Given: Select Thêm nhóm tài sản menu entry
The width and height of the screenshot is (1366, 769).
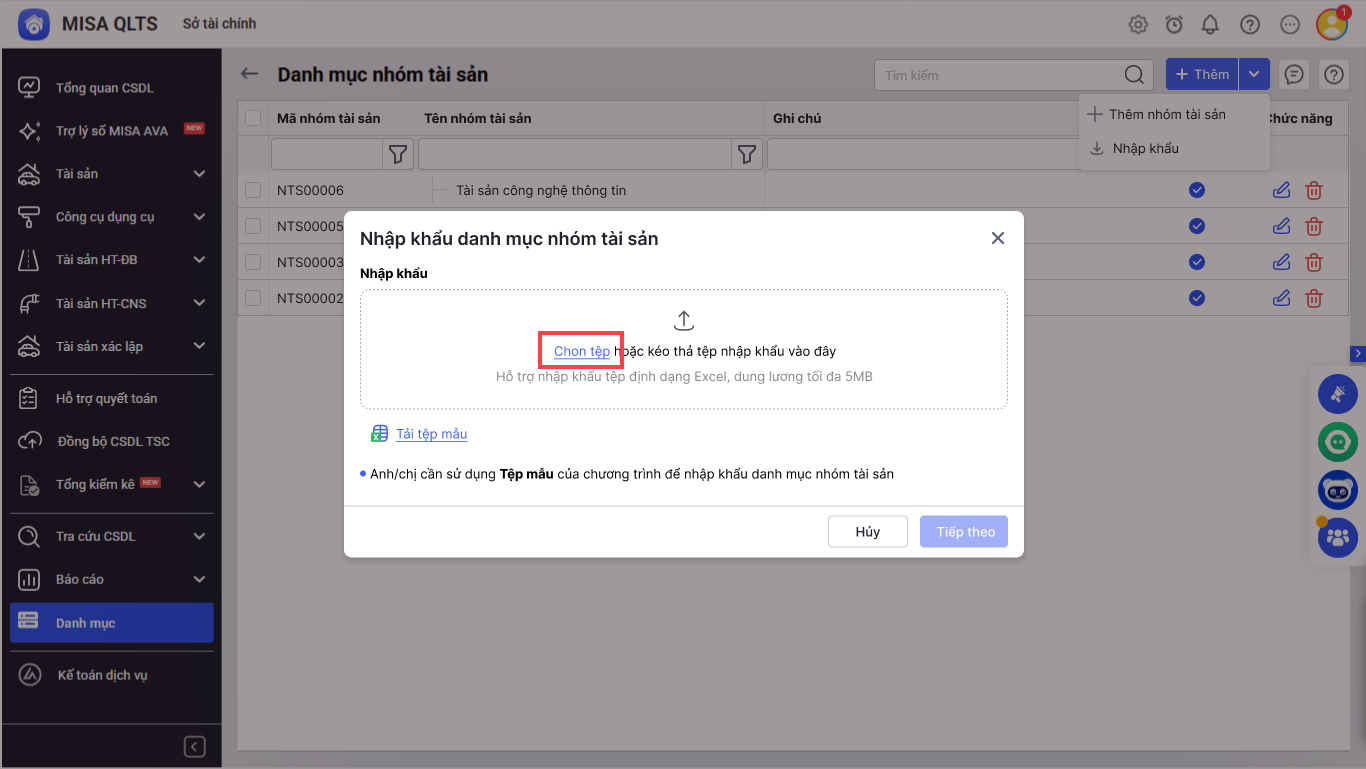Looking at the screenshot, I should (x=1166, y=114).
